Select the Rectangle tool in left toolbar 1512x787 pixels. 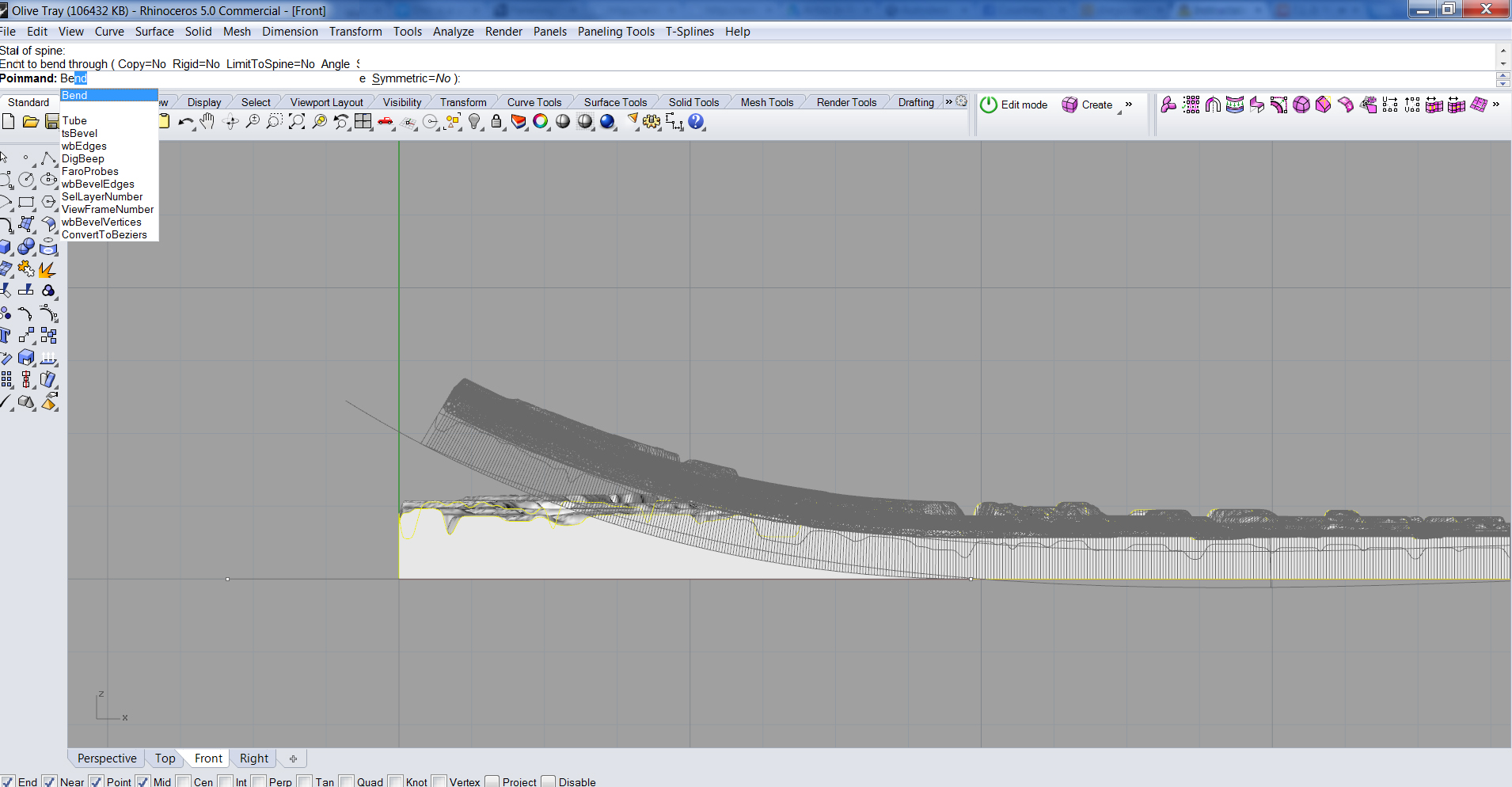pos(26,203)
